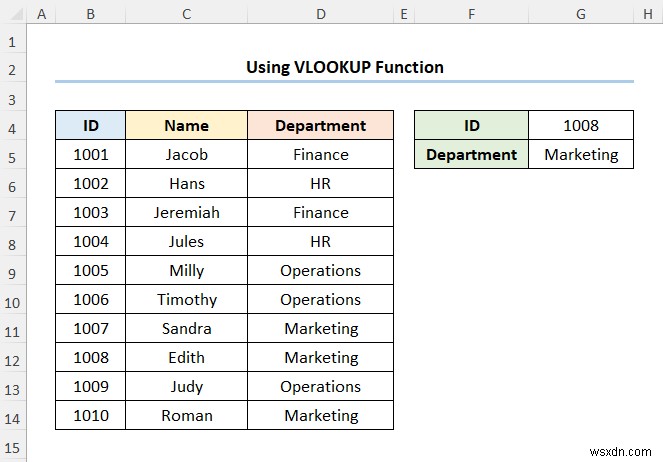Select column C header
This screenshot has height=462, width=663.
186,14
